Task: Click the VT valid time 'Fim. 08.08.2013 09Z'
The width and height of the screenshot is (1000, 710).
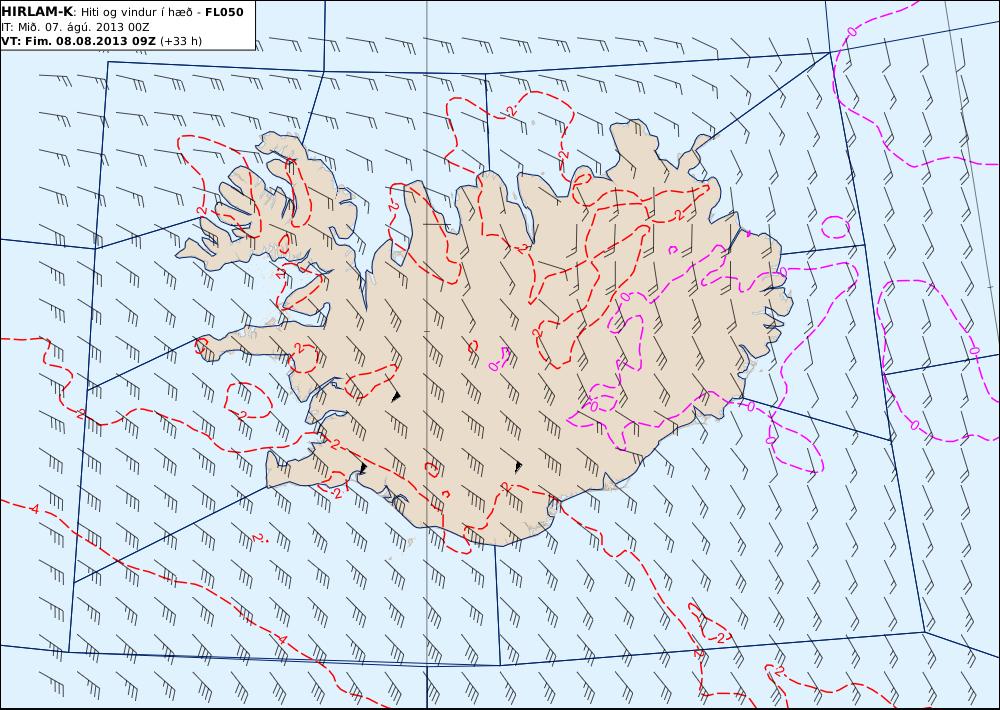Action: pos(90,41)
